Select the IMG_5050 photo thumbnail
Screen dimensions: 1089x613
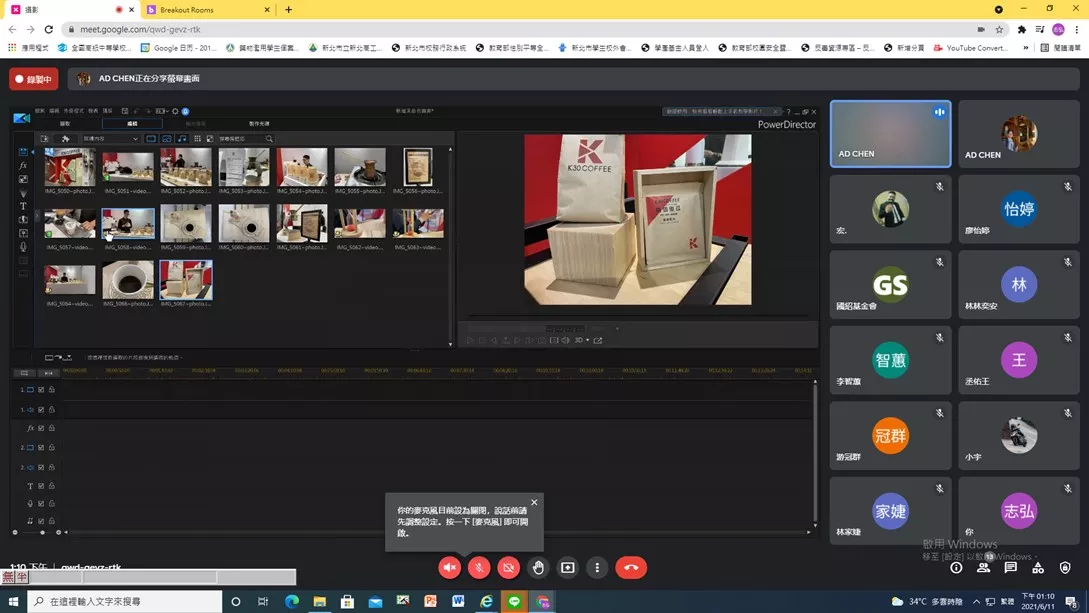69,169
